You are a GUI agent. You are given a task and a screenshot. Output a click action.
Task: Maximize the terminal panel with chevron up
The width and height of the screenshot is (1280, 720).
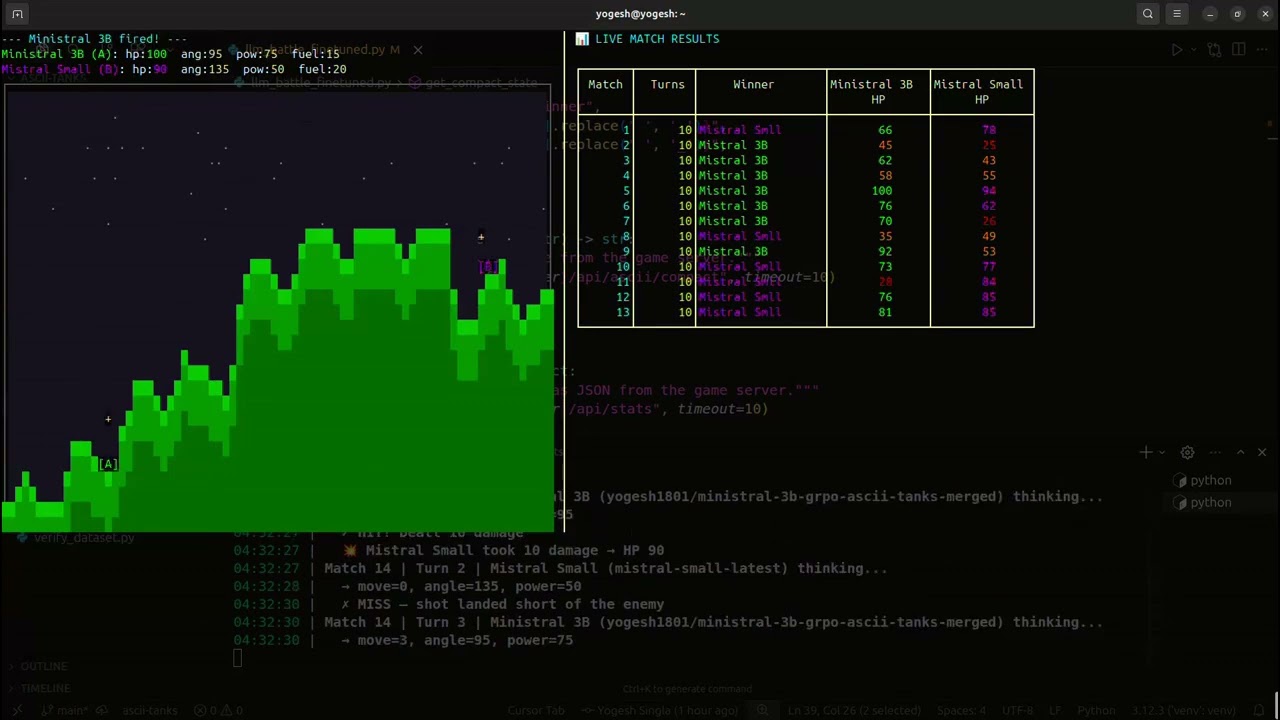click(1240, 453)
